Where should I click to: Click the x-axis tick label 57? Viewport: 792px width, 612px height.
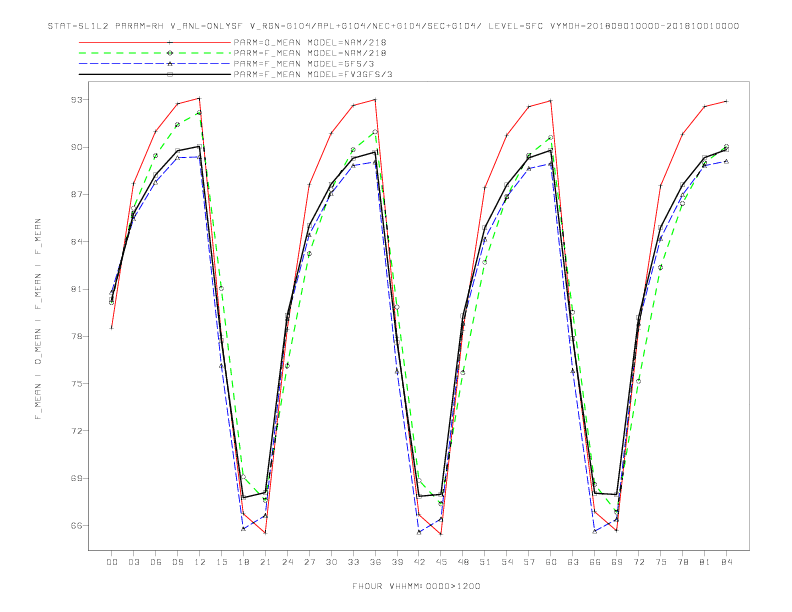(529, 562)
